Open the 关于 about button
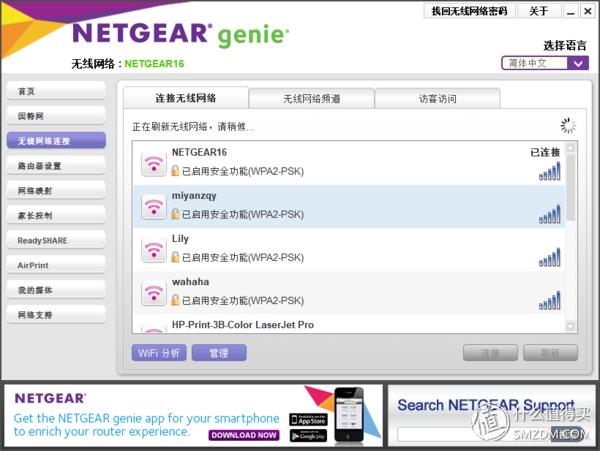The width and height of the screenshot is (600, 451). point(539,11)
